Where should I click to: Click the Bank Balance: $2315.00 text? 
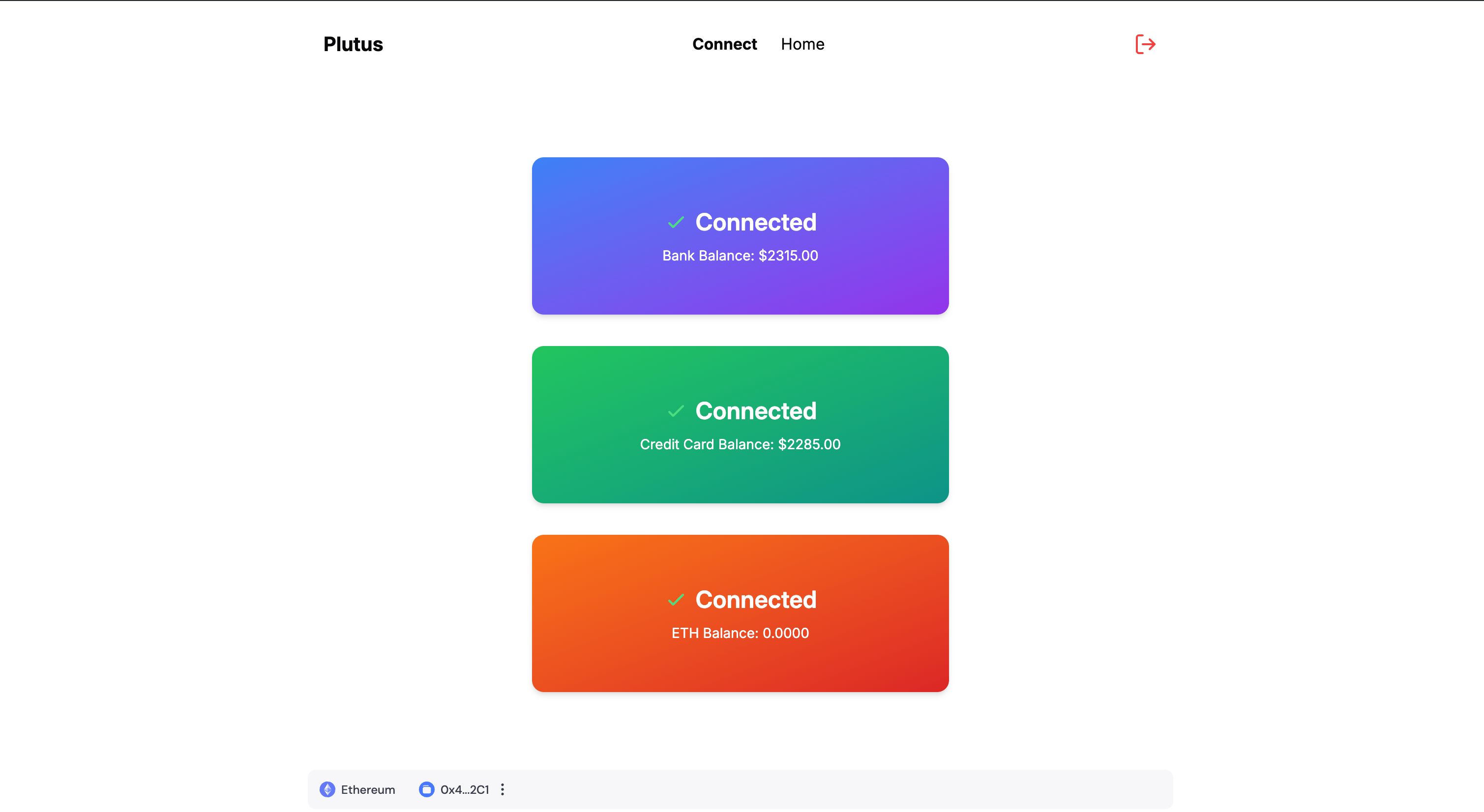point(740,256)
